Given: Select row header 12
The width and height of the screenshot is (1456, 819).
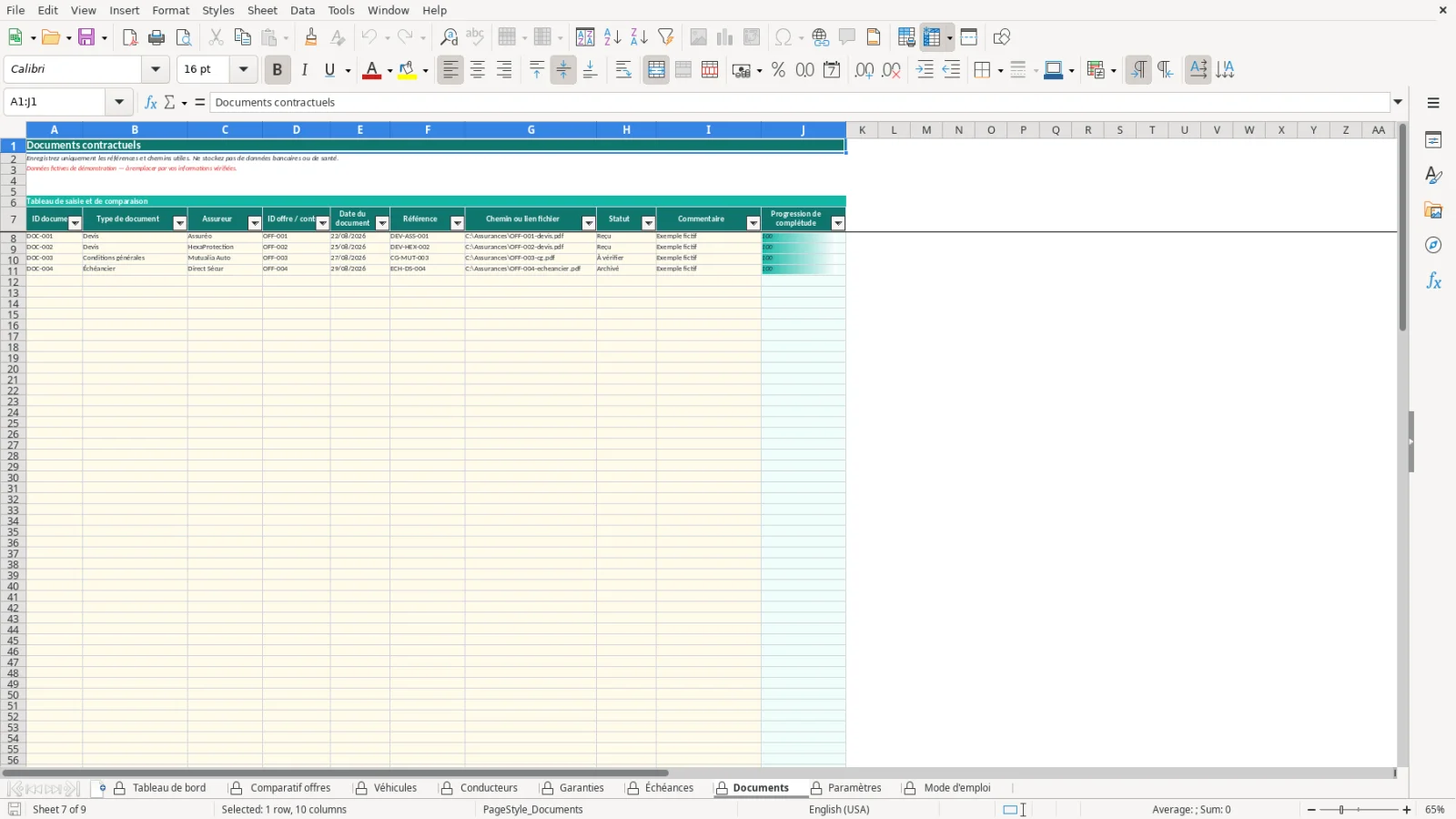Looking at the screenshot, I should [13, 282].
